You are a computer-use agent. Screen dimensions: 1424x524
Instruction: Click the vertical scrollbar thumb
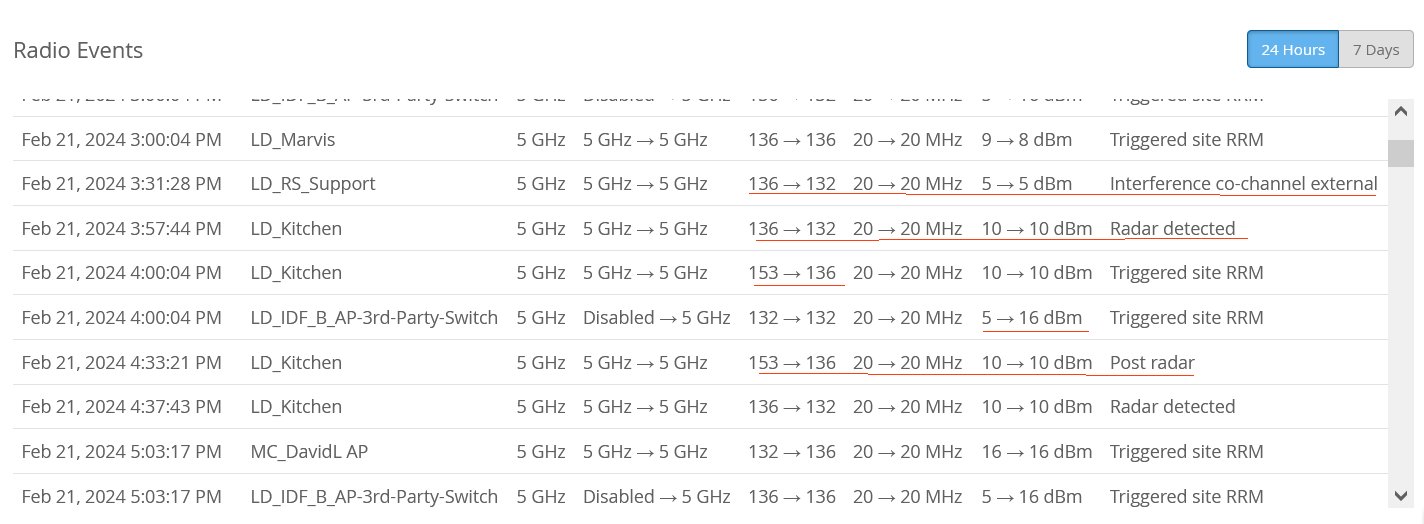pyautogui.click(x=1401, y=153)
